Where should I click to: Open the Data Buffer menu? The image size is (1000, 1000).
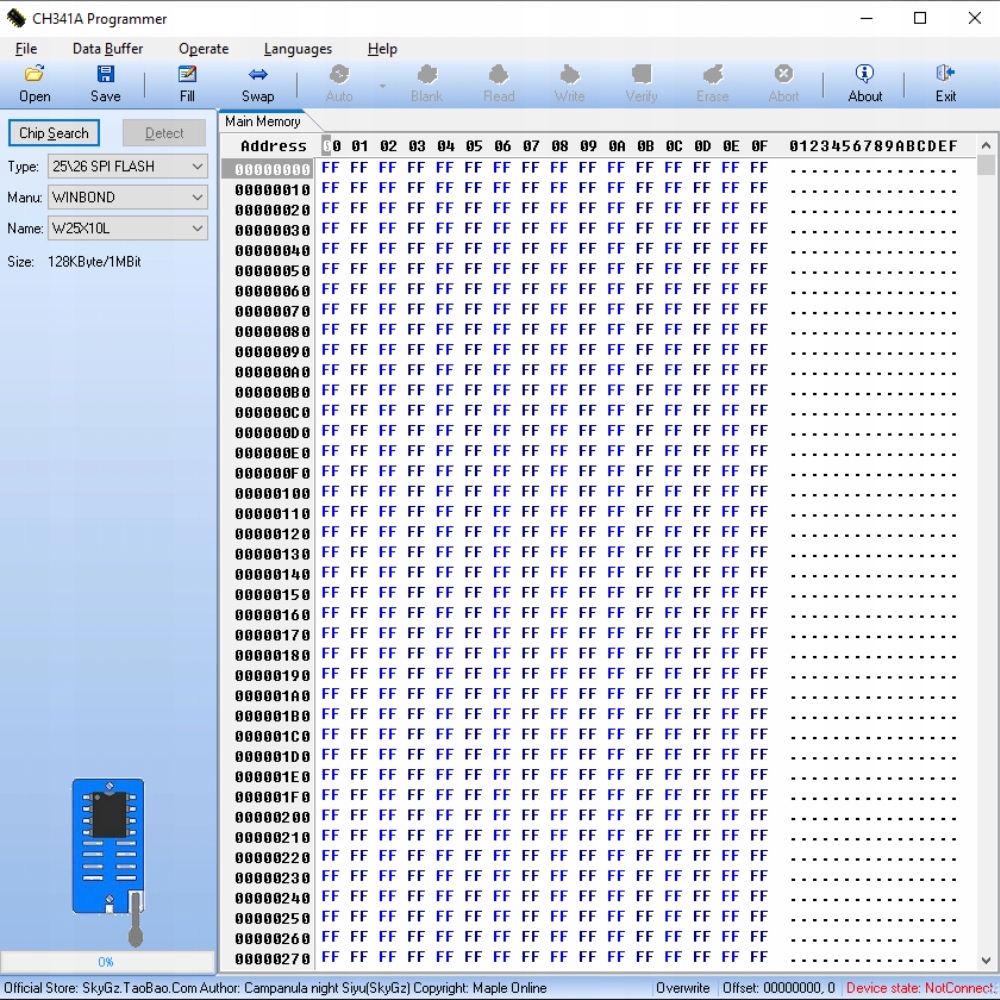[107, 48]
